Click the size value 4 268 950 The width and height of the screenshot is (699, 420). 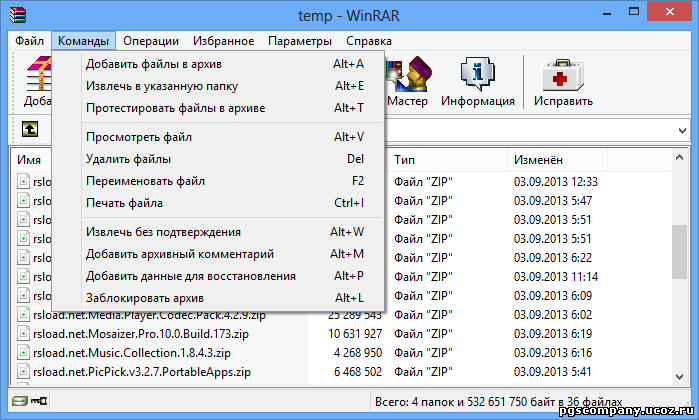[x=358, y=353]
